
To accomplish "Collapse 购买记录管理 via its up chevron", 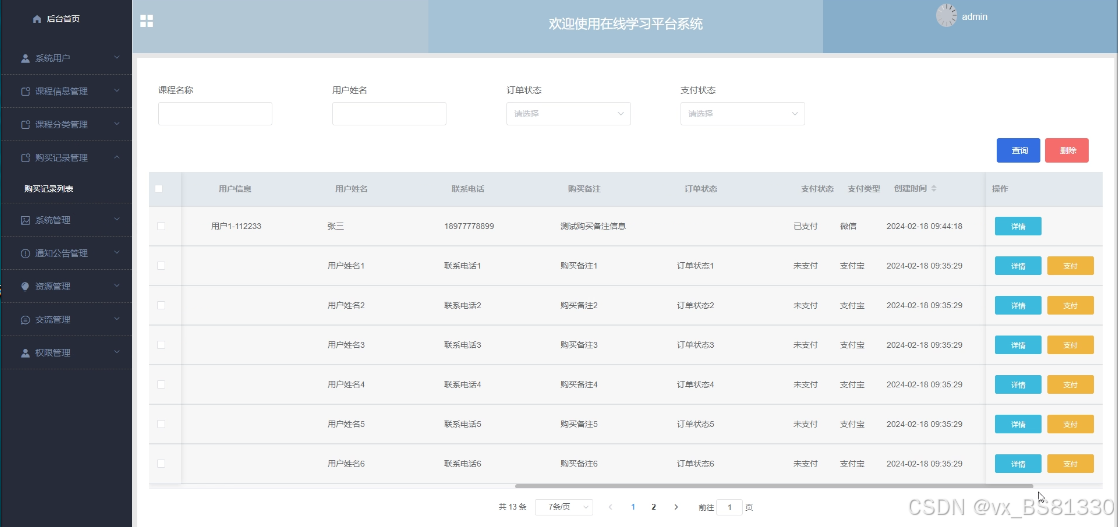I will click(x=117, y=158).
